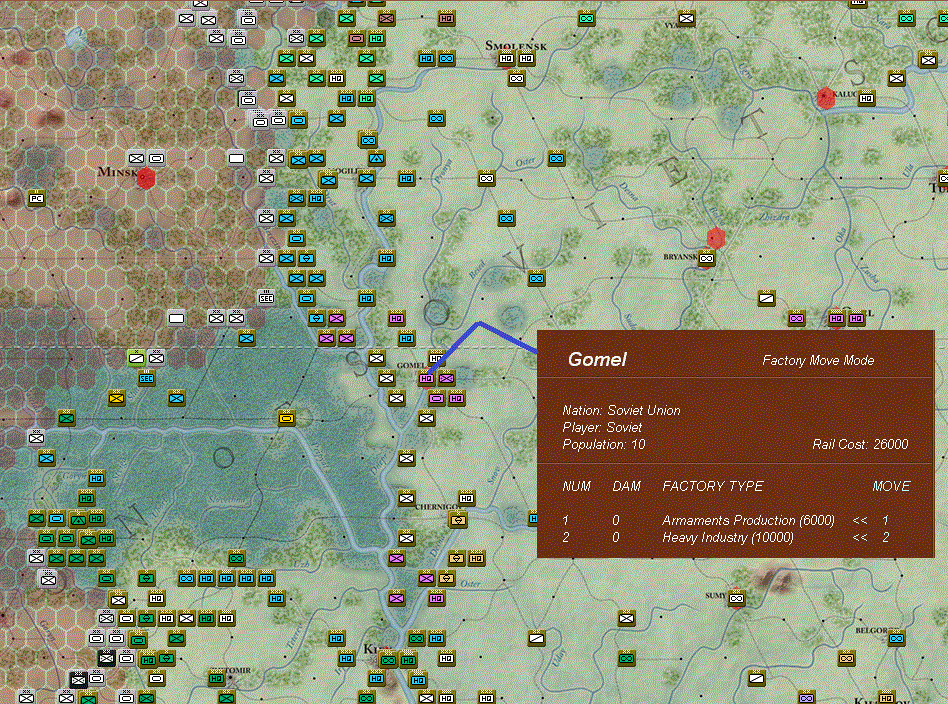Image resolution: width=948 pixels, height=704 pixels.
Task: Click the Bryansk city label on the map
Action: [x=680, y=257]
